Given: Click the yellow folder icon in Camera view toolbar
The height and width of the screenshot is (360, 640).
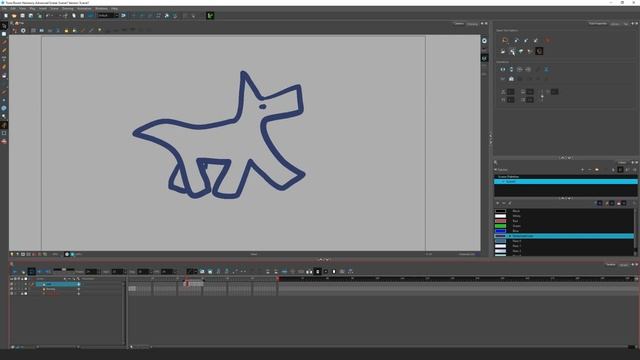Looking at the screenshot, I should coord(66,31).
